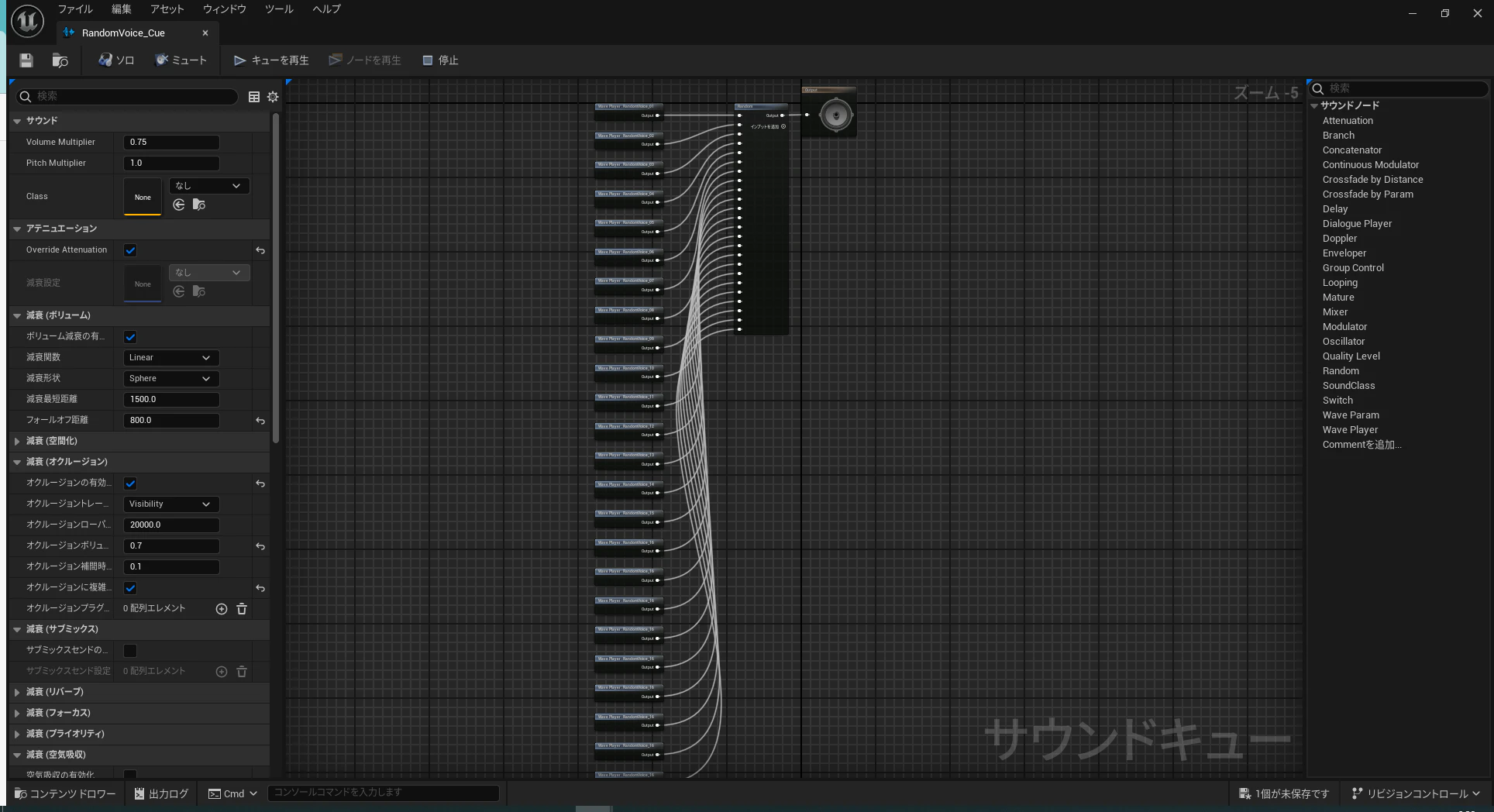
Task: Click キューを再生 to play the cue
Action: [x=271, y=60]
